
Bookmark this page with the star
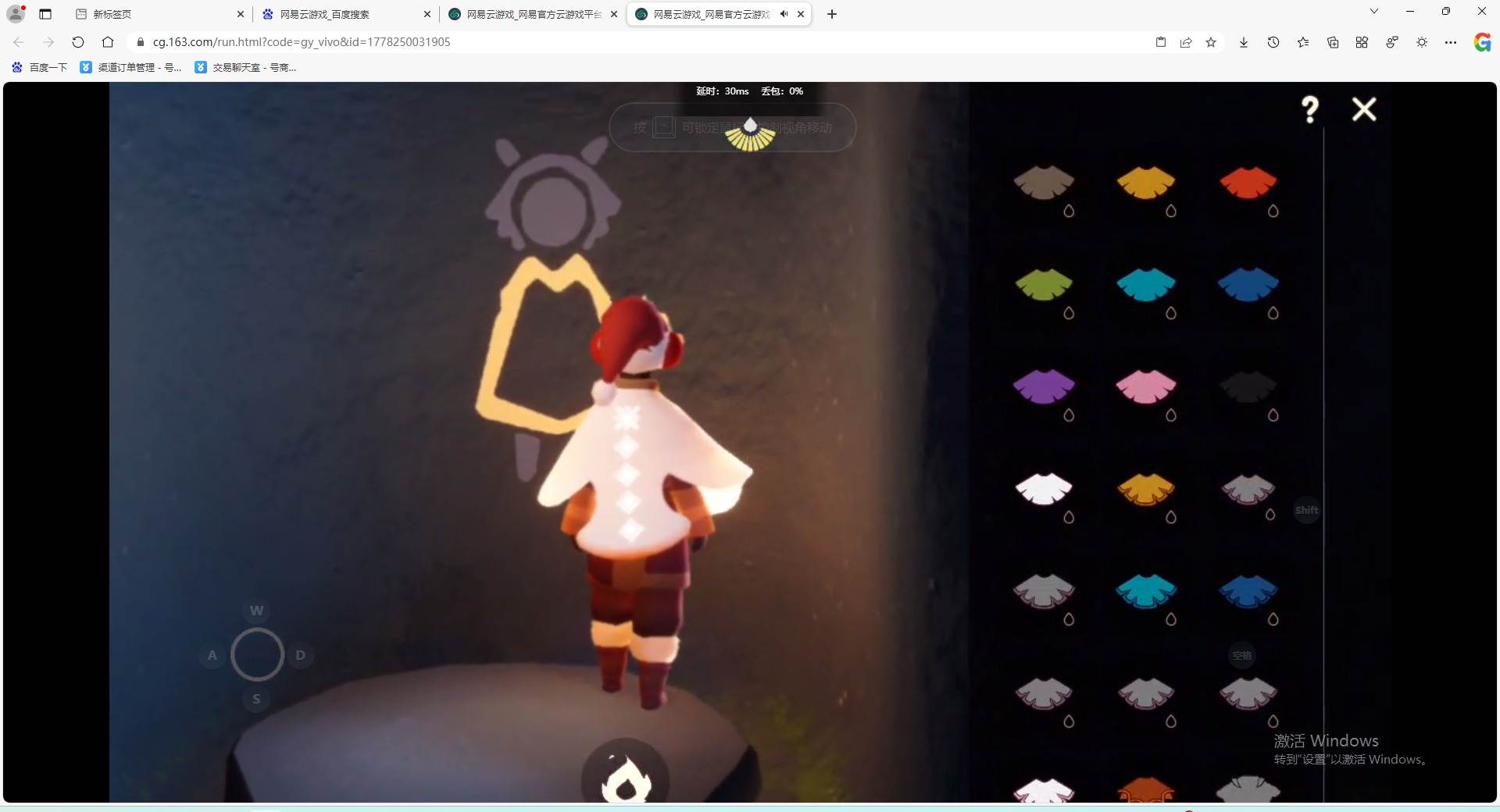pos(1211,42)
